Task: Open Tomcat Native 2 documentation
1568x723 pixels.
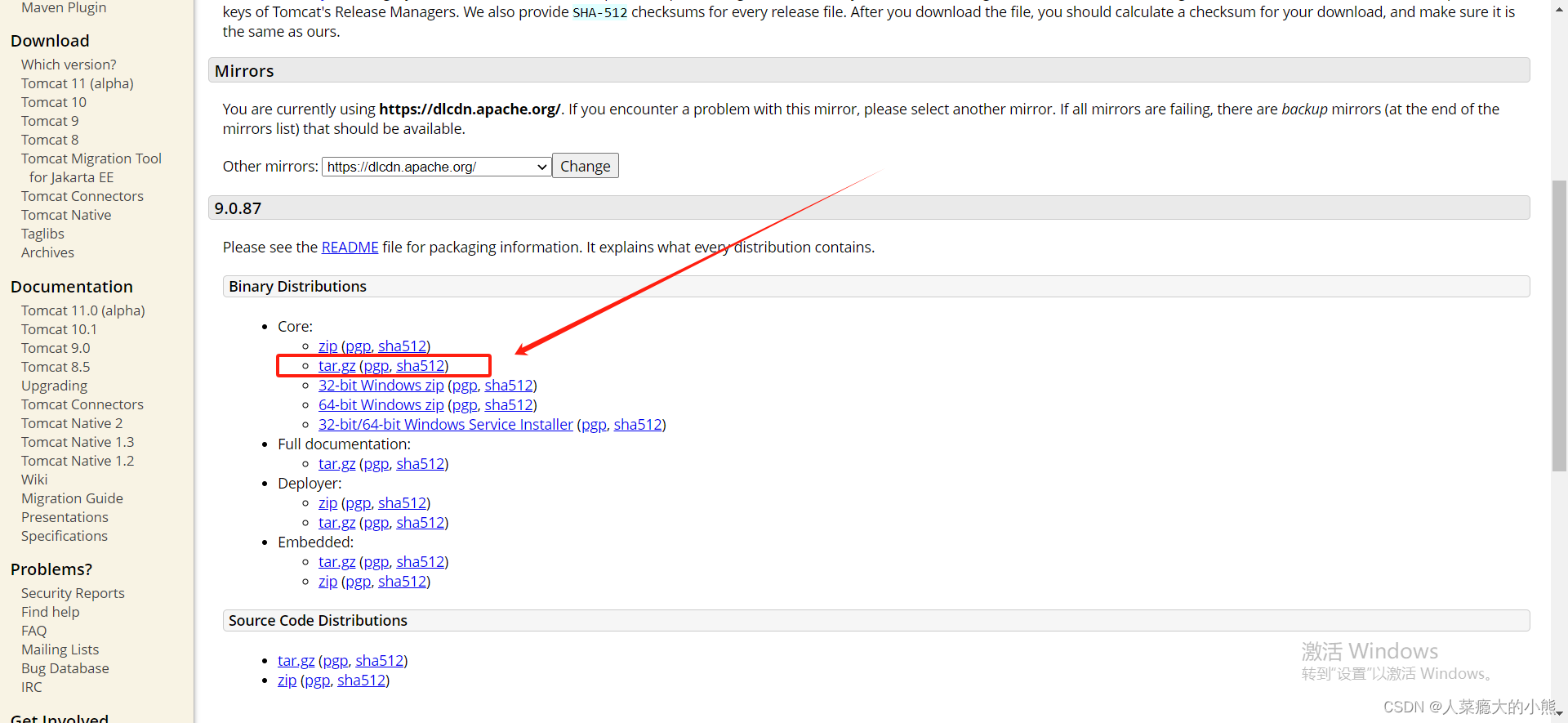Action: click(72, 423)
